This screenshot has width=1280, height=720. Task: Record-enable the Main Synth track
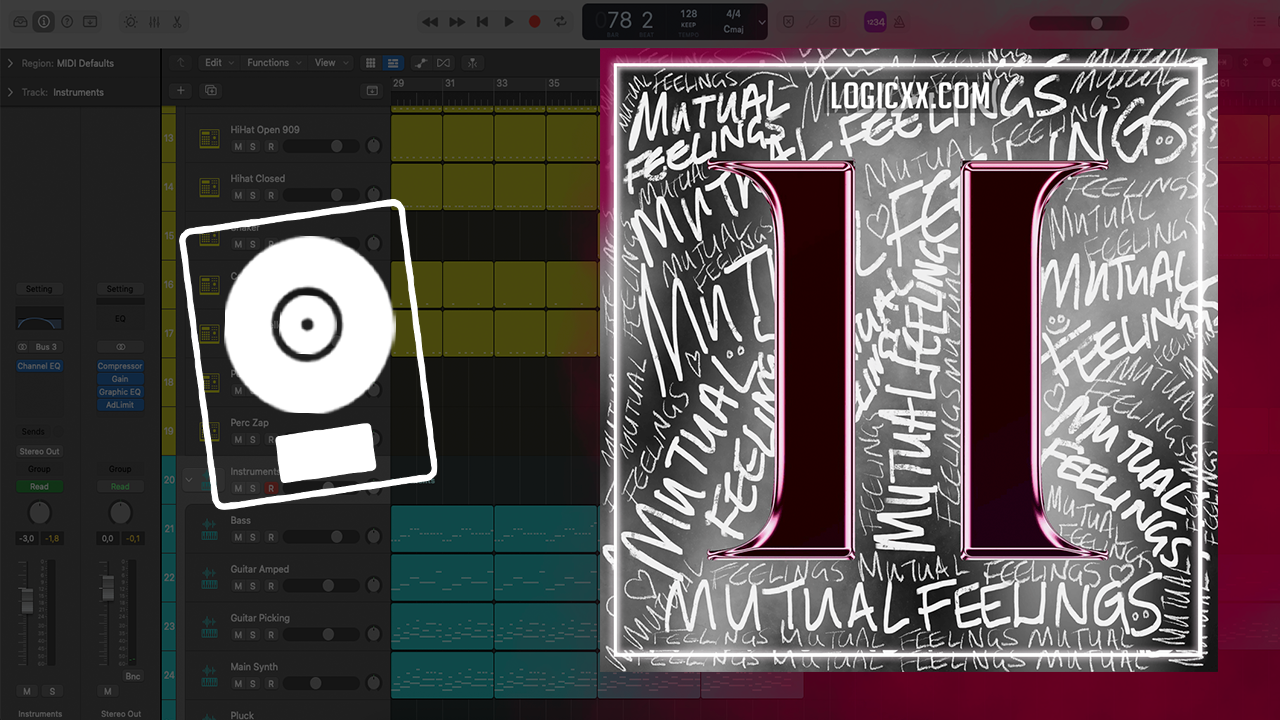point(270,684)
